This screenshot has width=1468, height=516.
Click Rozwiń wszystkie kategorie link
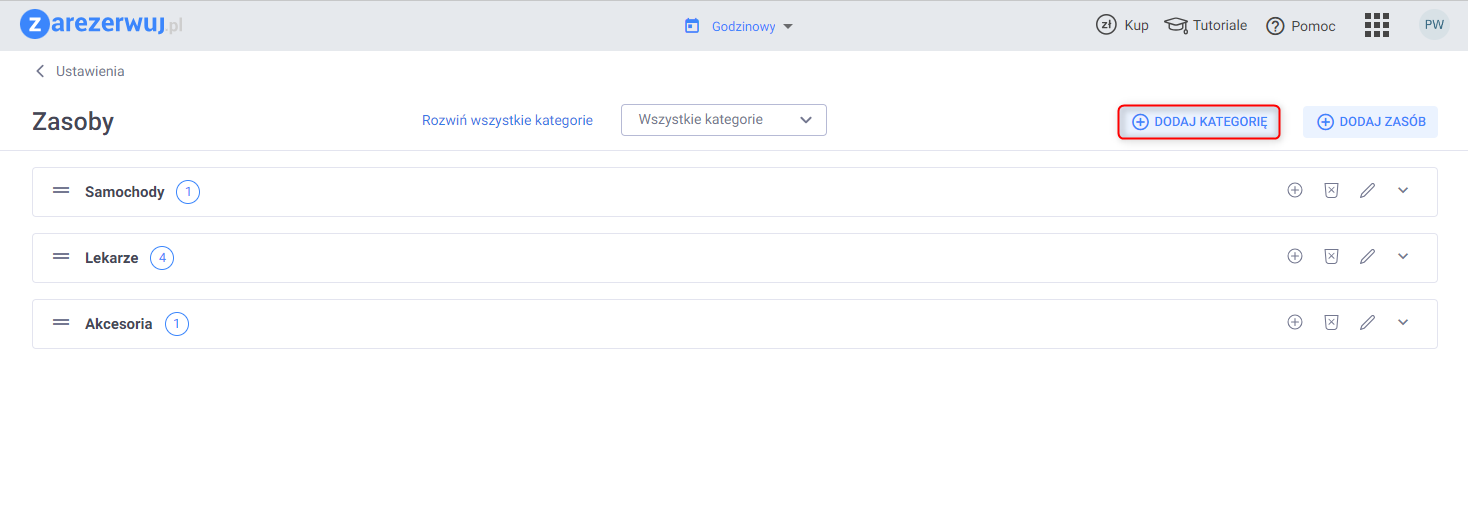pyautogui.click(x=507, y=120)
